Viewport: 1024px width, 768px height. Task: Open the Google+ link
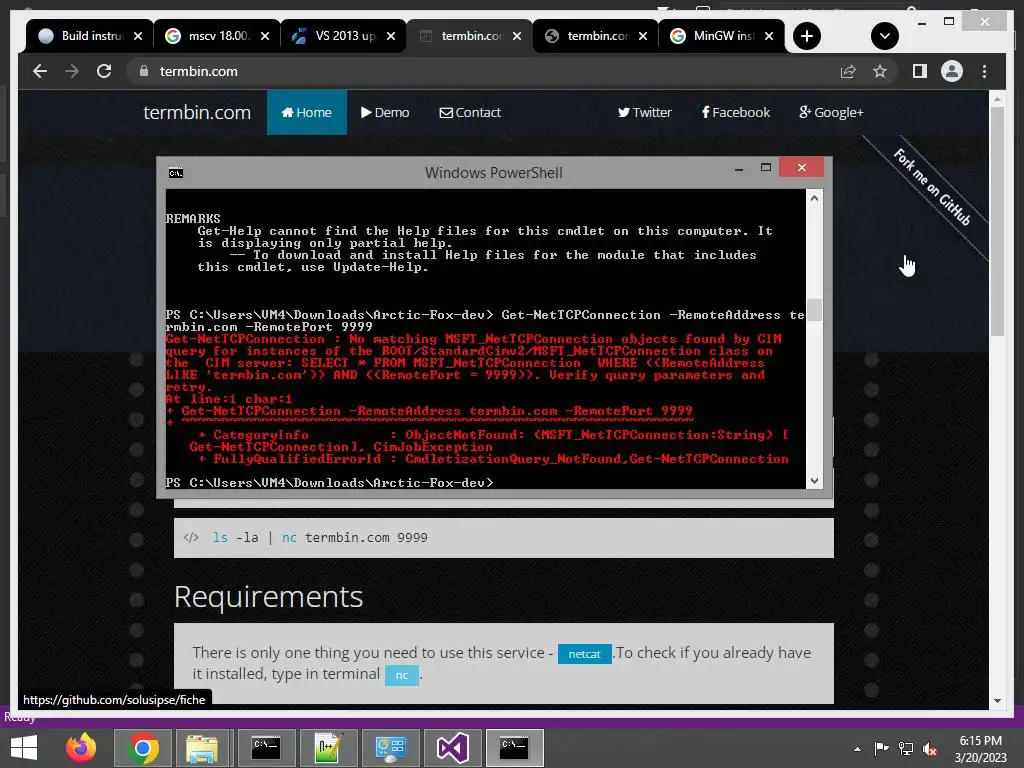(831, 112)
